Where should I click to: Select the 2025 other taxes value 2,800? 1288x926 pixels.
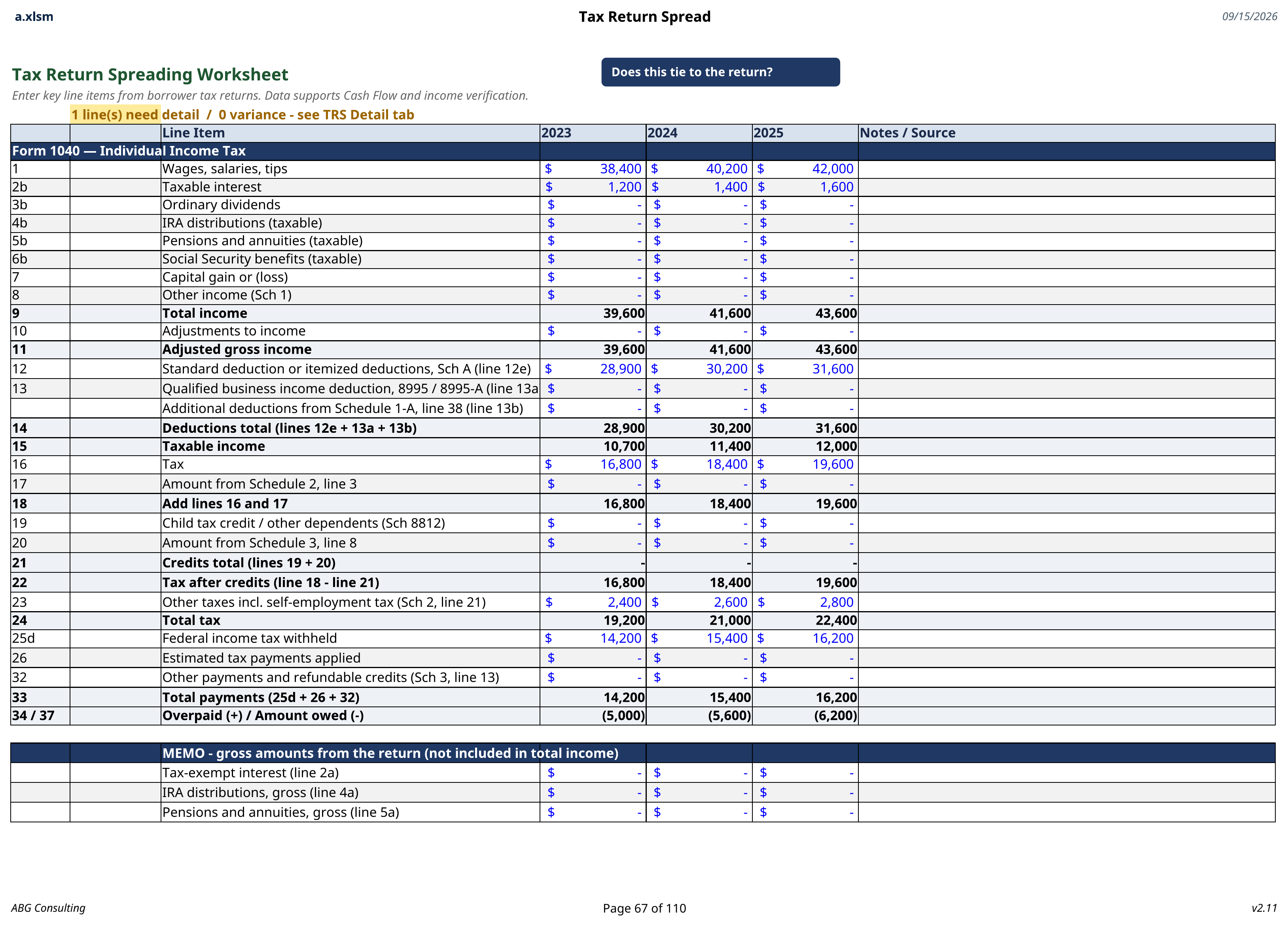805,602
